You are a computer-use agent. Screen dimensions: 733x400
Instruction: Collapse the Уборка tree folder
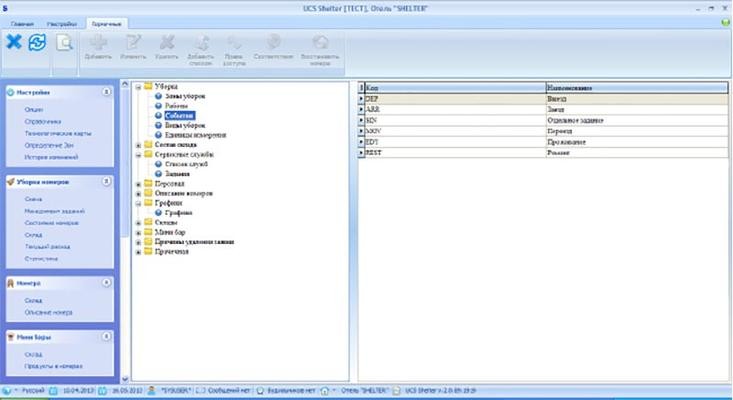click(x=138, y=87)
